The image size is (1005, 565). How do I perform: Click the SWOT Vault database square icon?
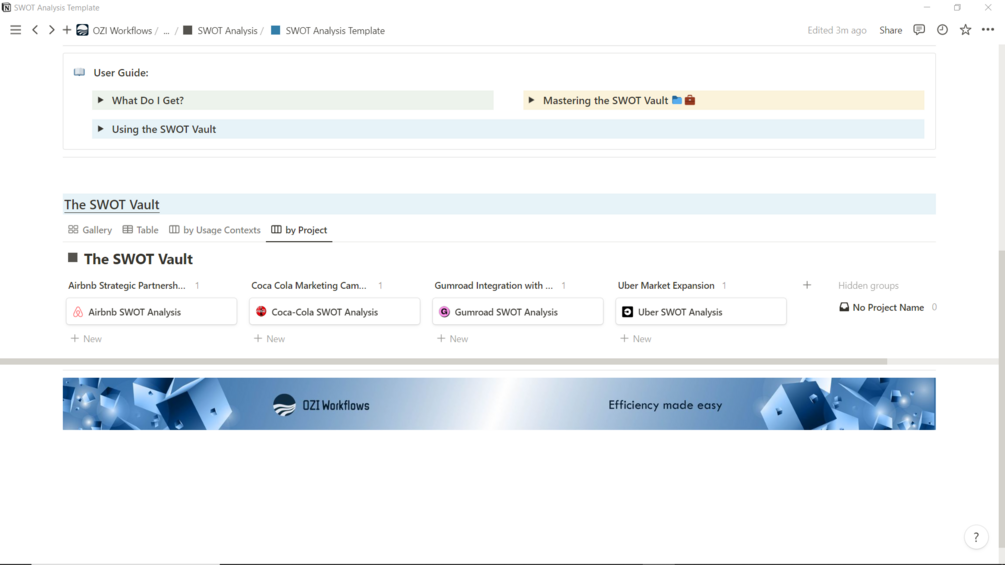click(72, 258)
